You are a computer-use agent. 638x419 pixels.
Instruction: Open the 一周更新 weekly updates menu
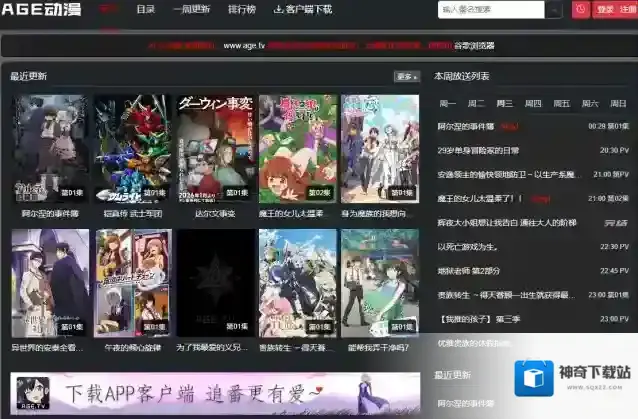click(x=192, y=9)
